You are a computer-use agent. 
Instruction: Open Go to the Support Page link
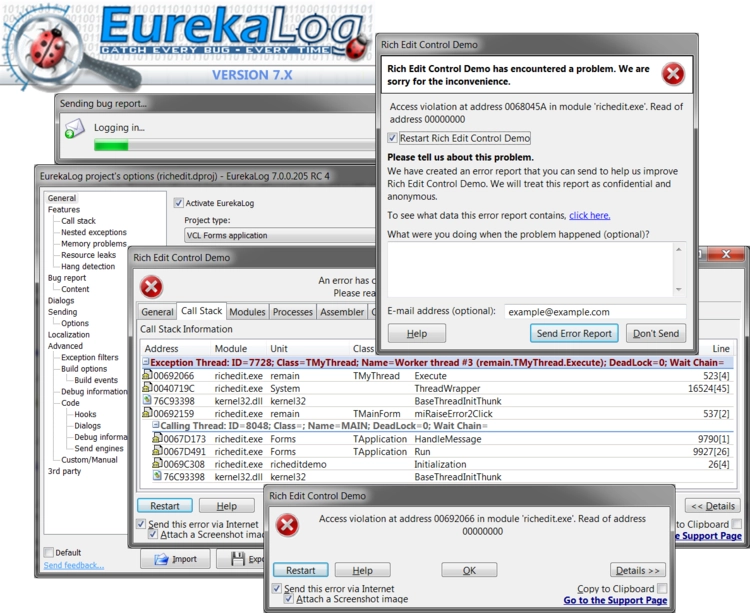[615, 600]
